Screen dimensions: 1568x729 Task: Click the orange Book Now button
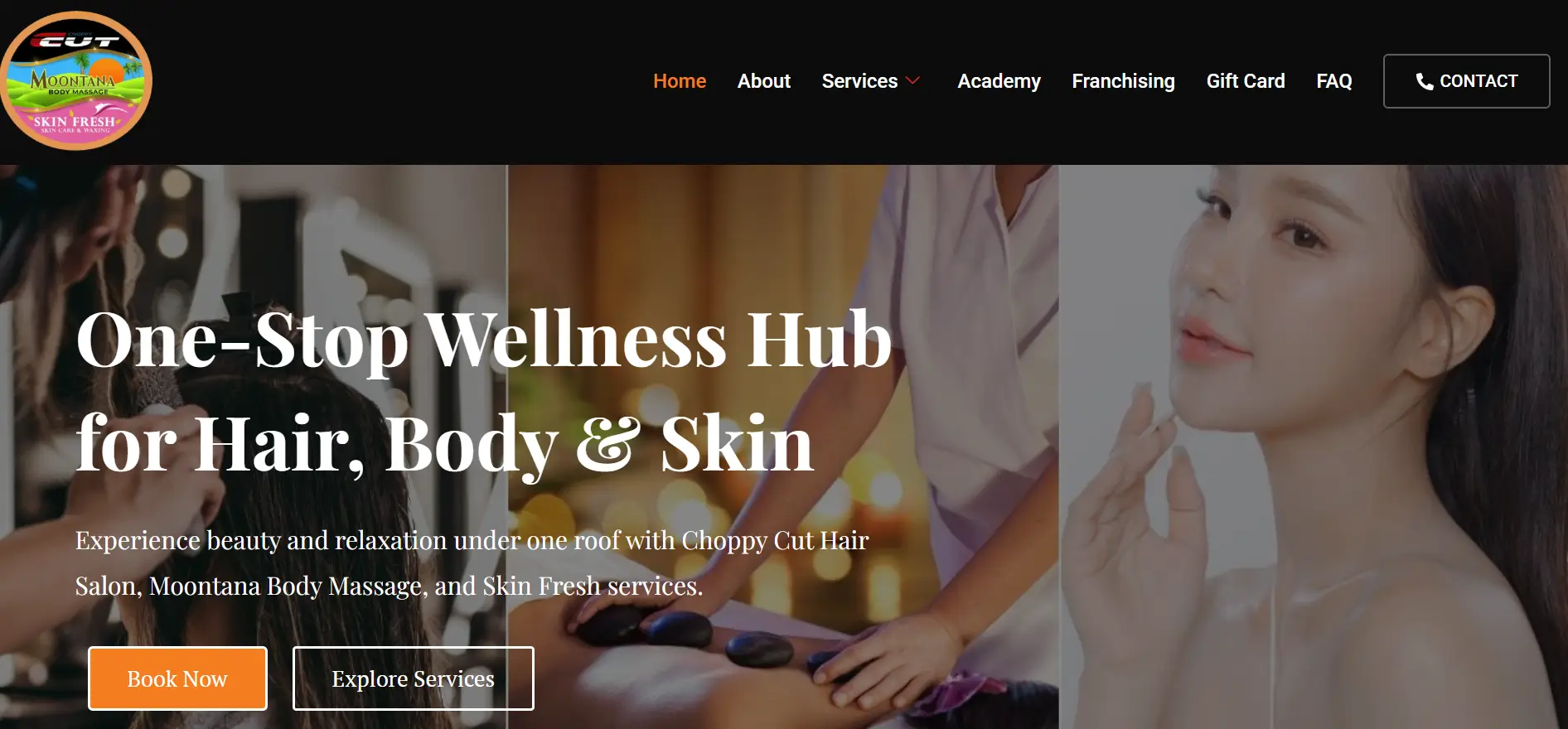(177, 678)
